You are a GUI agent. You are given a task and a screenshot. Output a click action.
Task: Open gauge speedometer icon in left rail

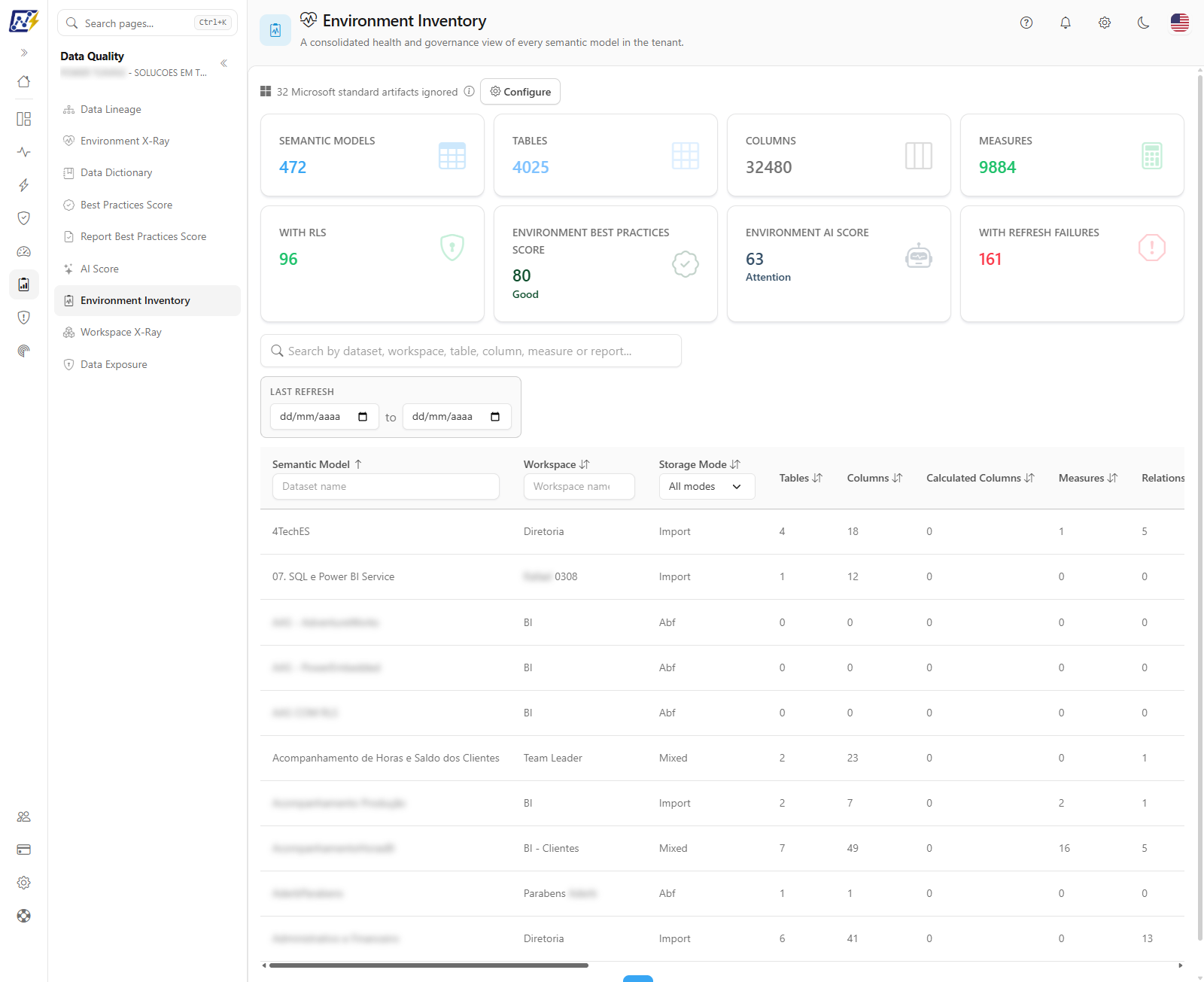click(24, 251)
